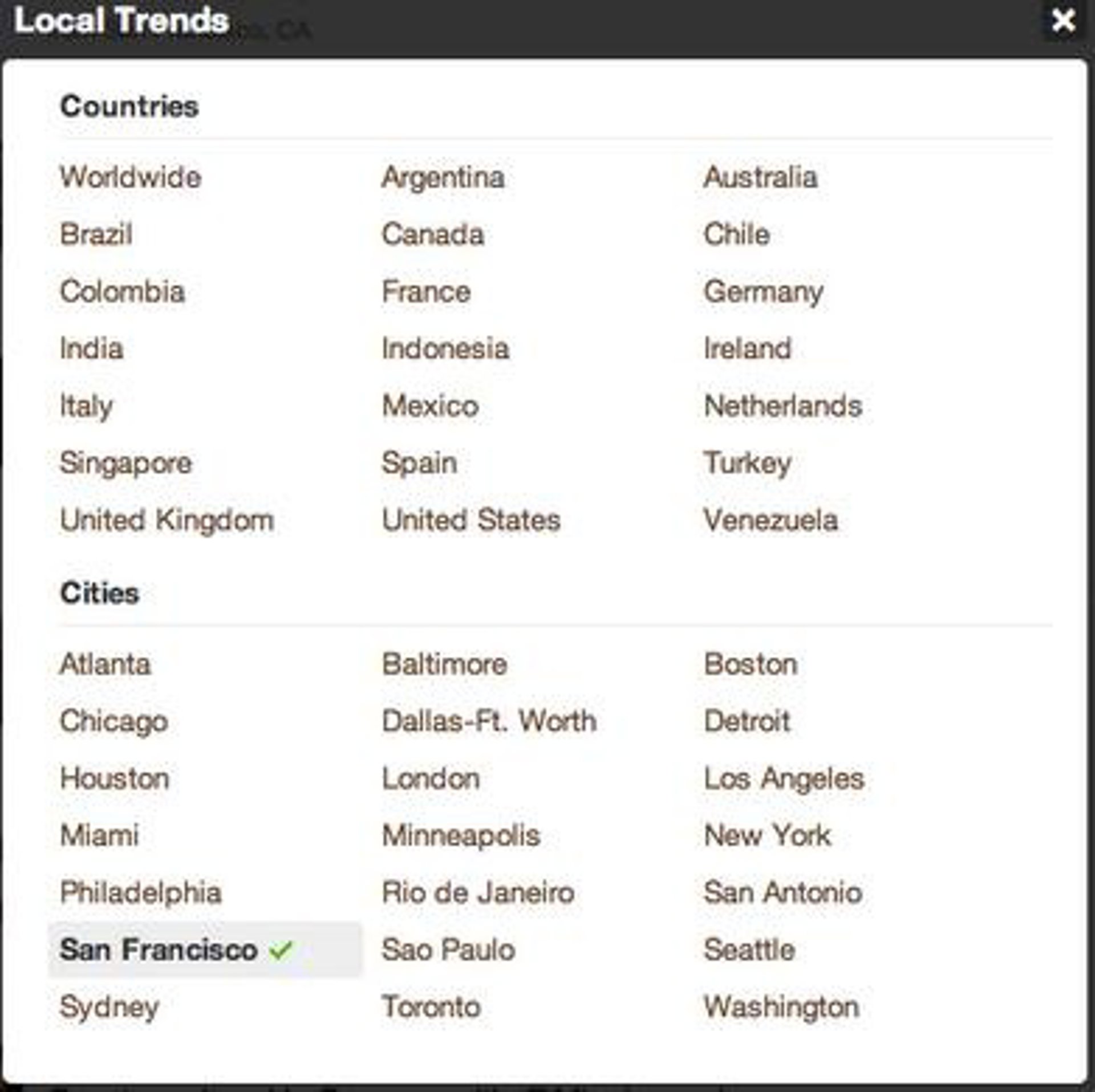Image resolution: width=1095 pixels, height=1092 pixels.
Task: Pick Australia as trend location
Action: pos(760,177)
